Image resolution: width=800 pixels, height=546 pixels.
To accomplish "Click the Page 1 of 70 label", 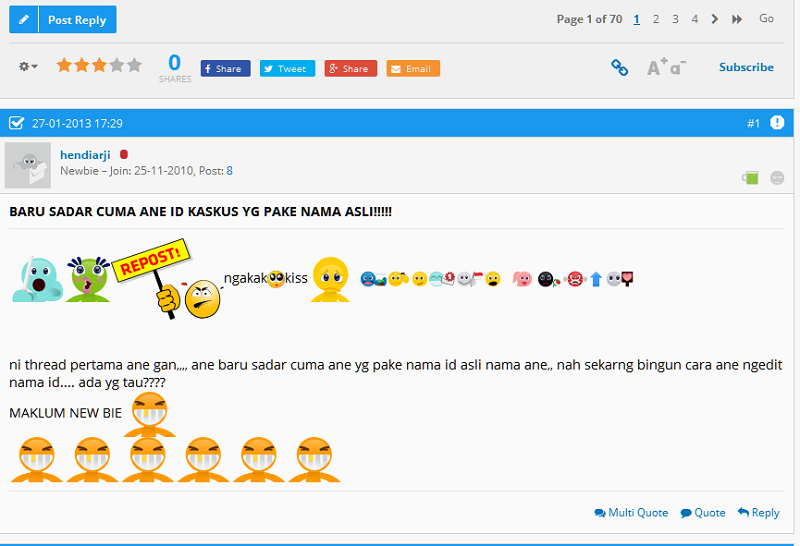I will pos(589,19).
